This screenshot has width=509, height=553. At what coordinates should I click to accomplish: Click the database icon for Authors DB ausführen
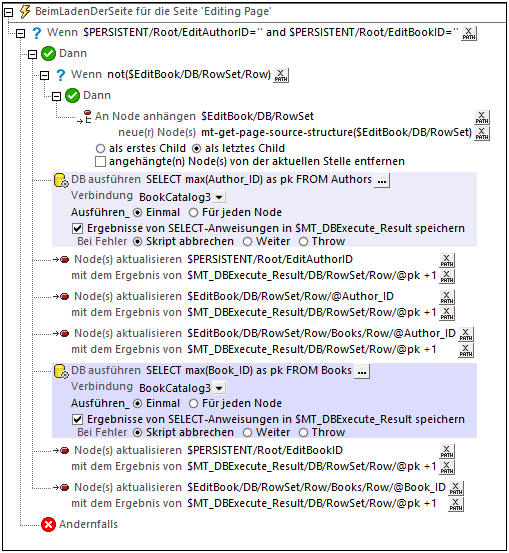[61, 180]
